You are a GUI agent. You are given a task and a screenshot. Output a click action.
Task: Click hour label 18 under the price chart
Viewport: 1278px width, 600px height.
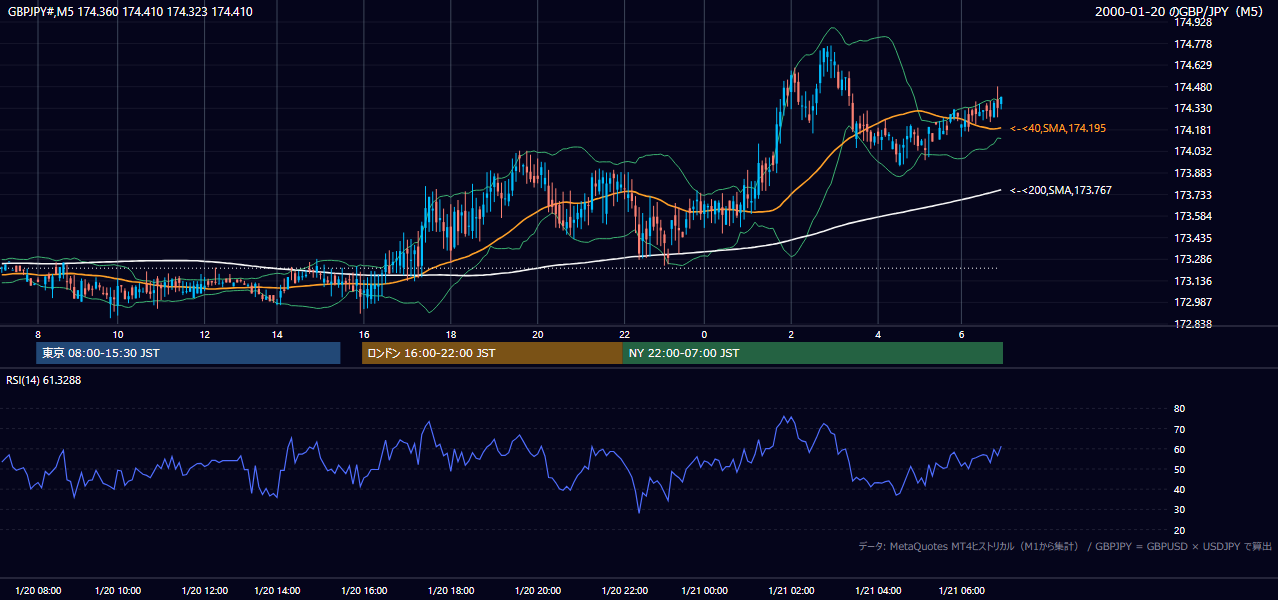(x=451, y=334)
